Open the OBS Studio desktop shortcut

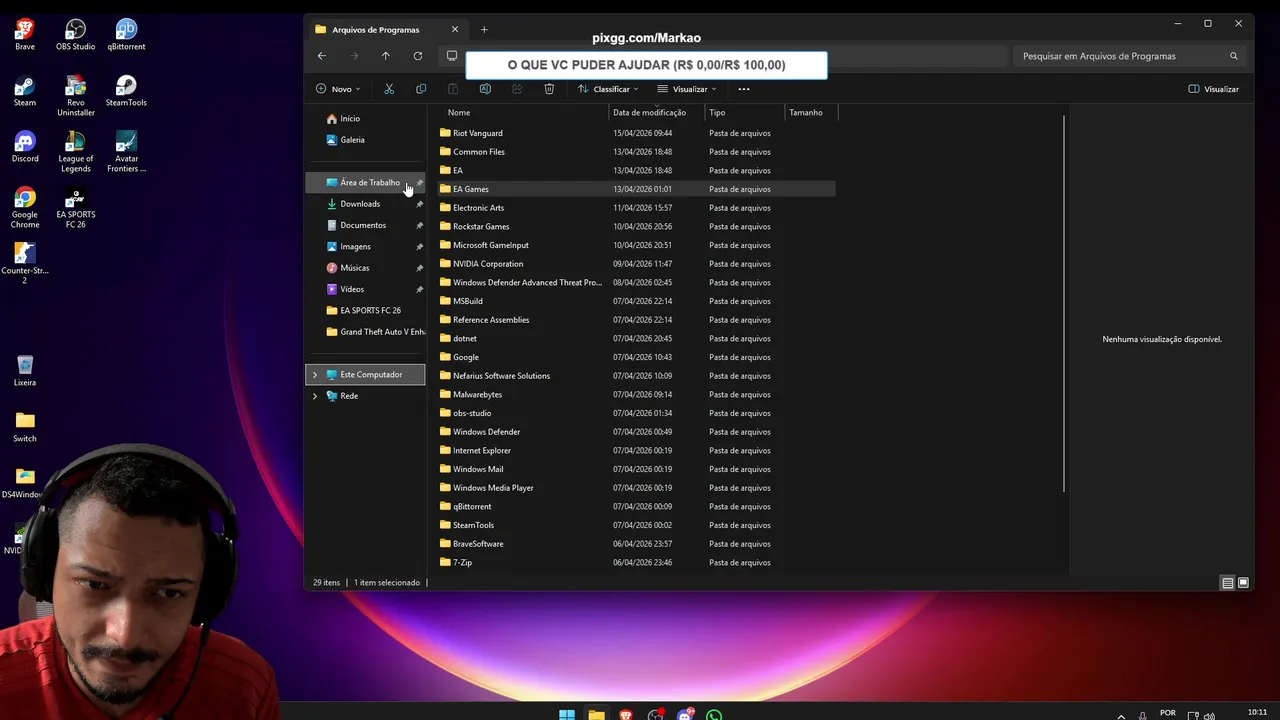pyautogui.click(x=76, y=34)
